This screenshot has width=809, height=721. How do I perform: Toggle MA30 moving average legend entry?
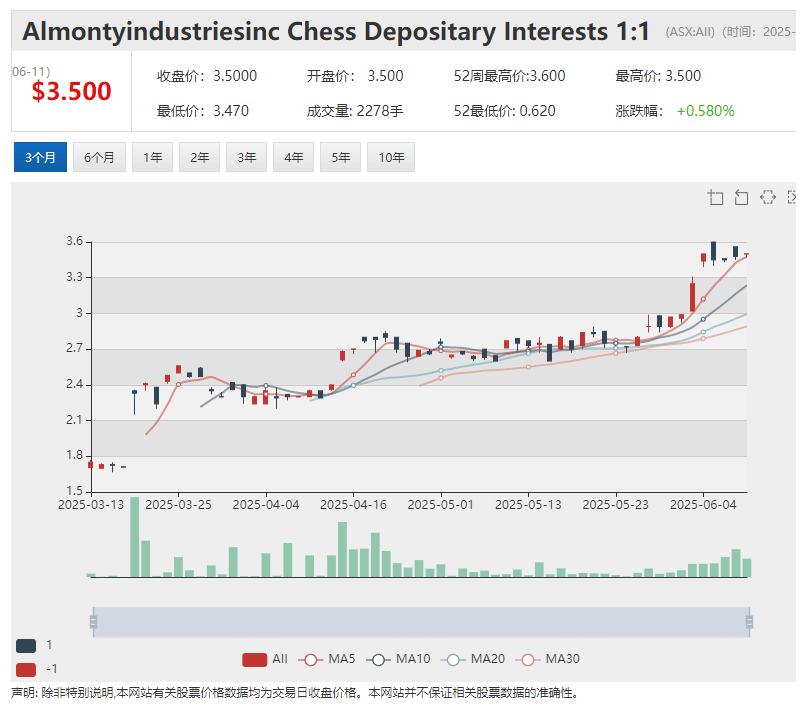[x=547, y=659]
